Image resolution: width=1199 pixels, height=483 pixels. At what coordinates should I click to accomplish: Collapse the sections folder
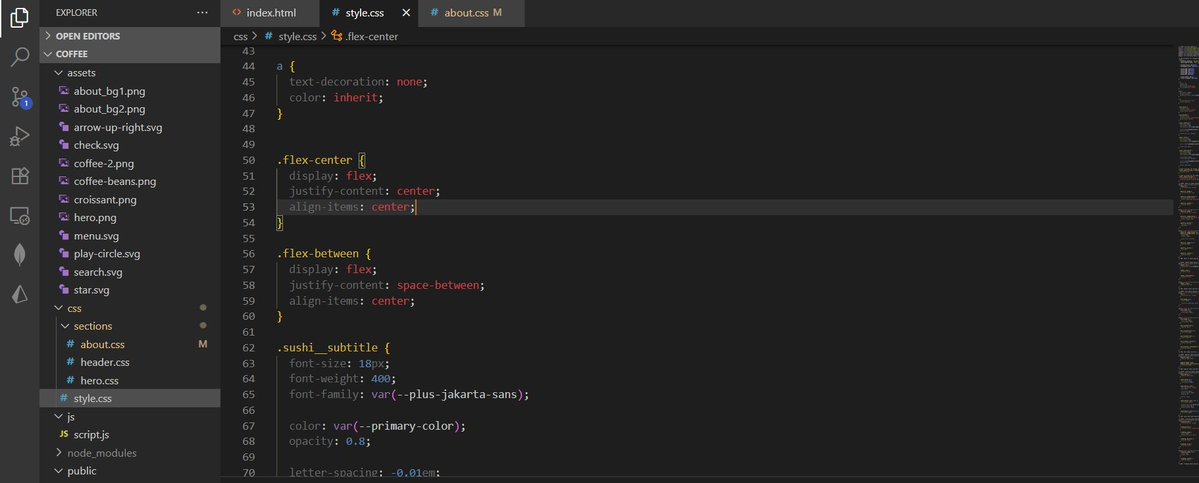coord(130,326)
